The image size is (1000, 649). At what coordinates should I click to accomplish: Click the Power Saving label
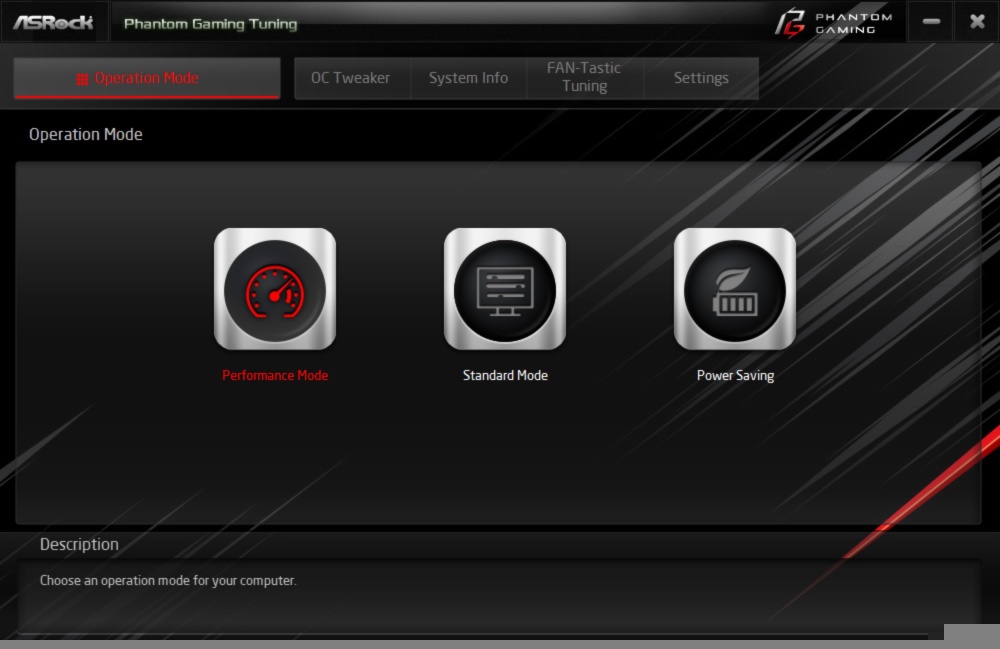[x=735, y=376]
